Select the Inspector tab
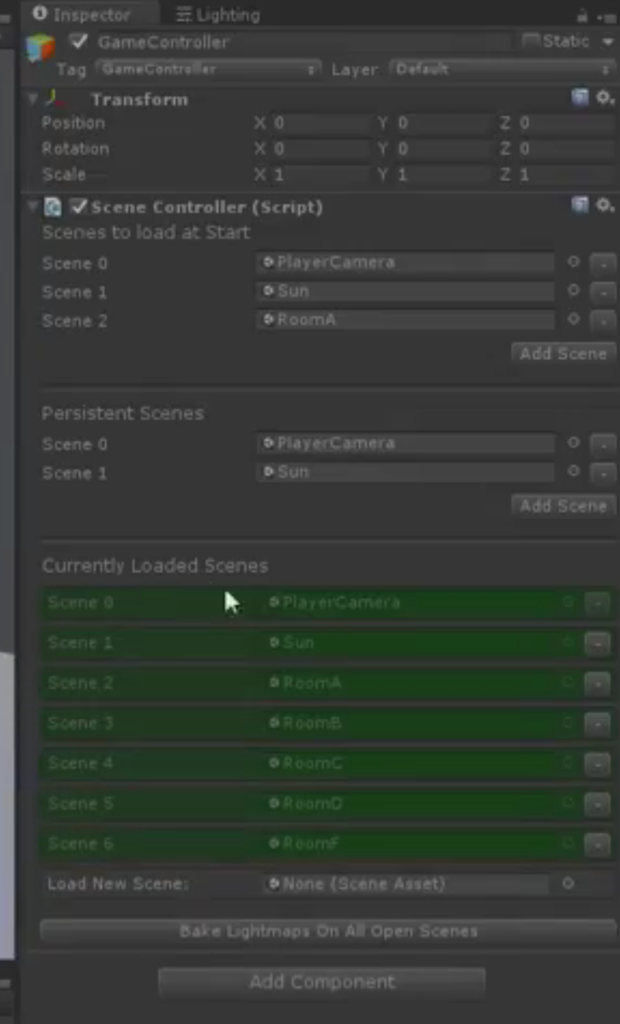Image resolution: width=620 pixels, height=1024 pixels. click(x=82, y=14)
